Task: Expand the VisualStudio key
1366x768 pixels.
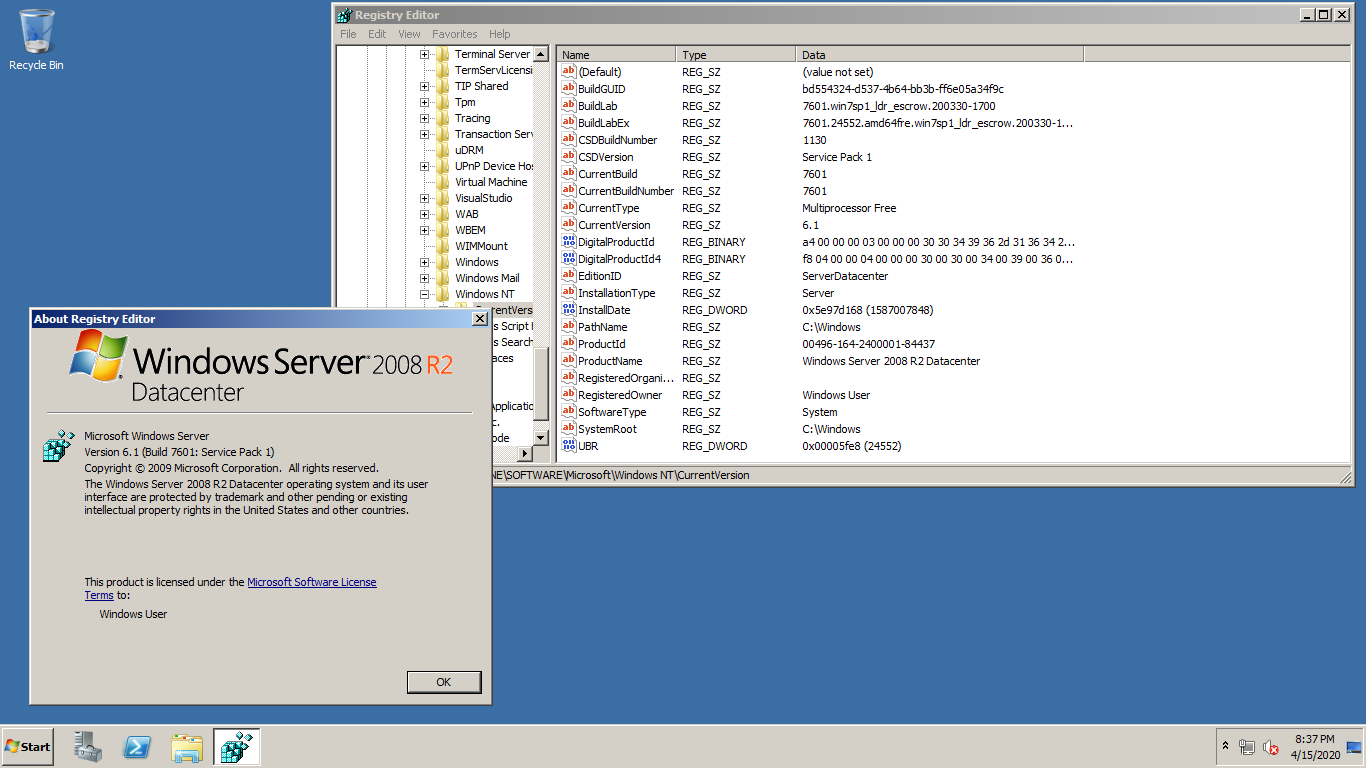Action: 425,198
